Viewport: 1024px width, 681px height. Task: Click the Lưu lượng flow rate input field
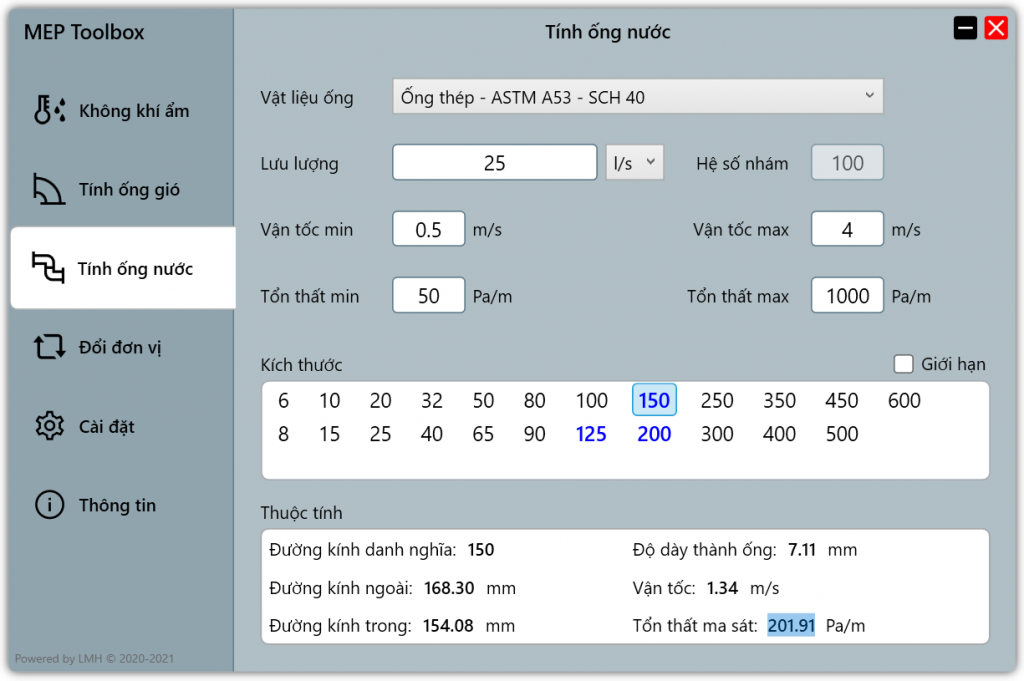pyautogui.click(x=494, y=162)
